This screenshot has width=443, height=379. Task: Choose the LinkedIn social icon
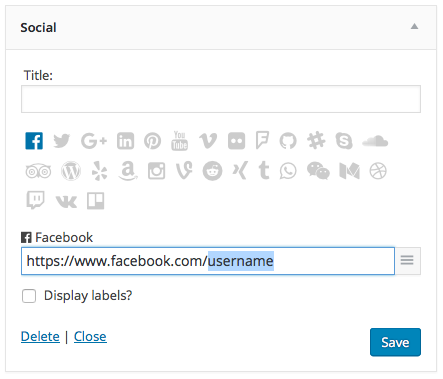tap(125, 141)
